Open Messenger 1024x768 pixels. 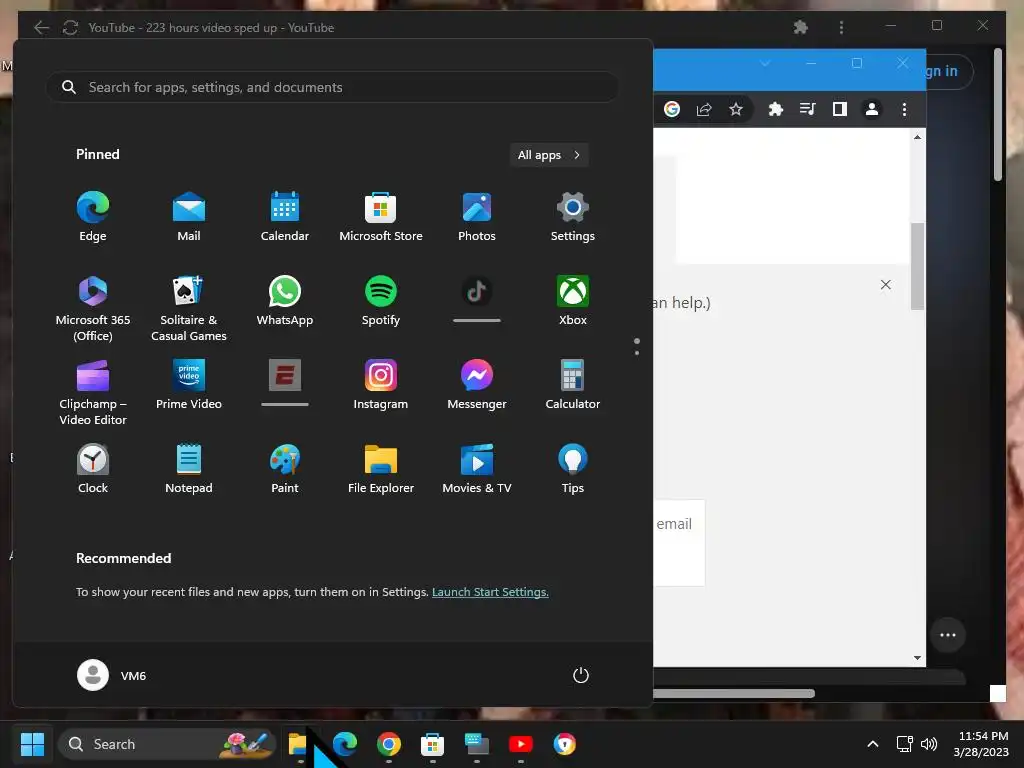(x=477, y=384)
